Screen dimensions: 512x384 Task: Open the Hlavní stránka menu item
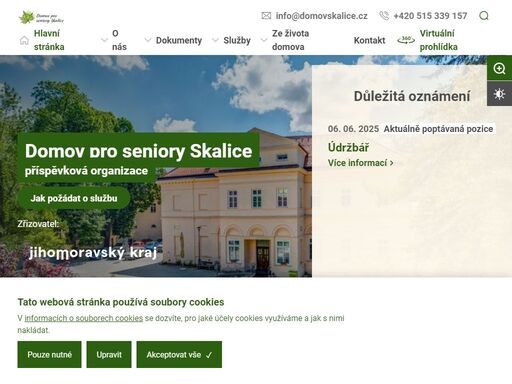click(49, 40)
